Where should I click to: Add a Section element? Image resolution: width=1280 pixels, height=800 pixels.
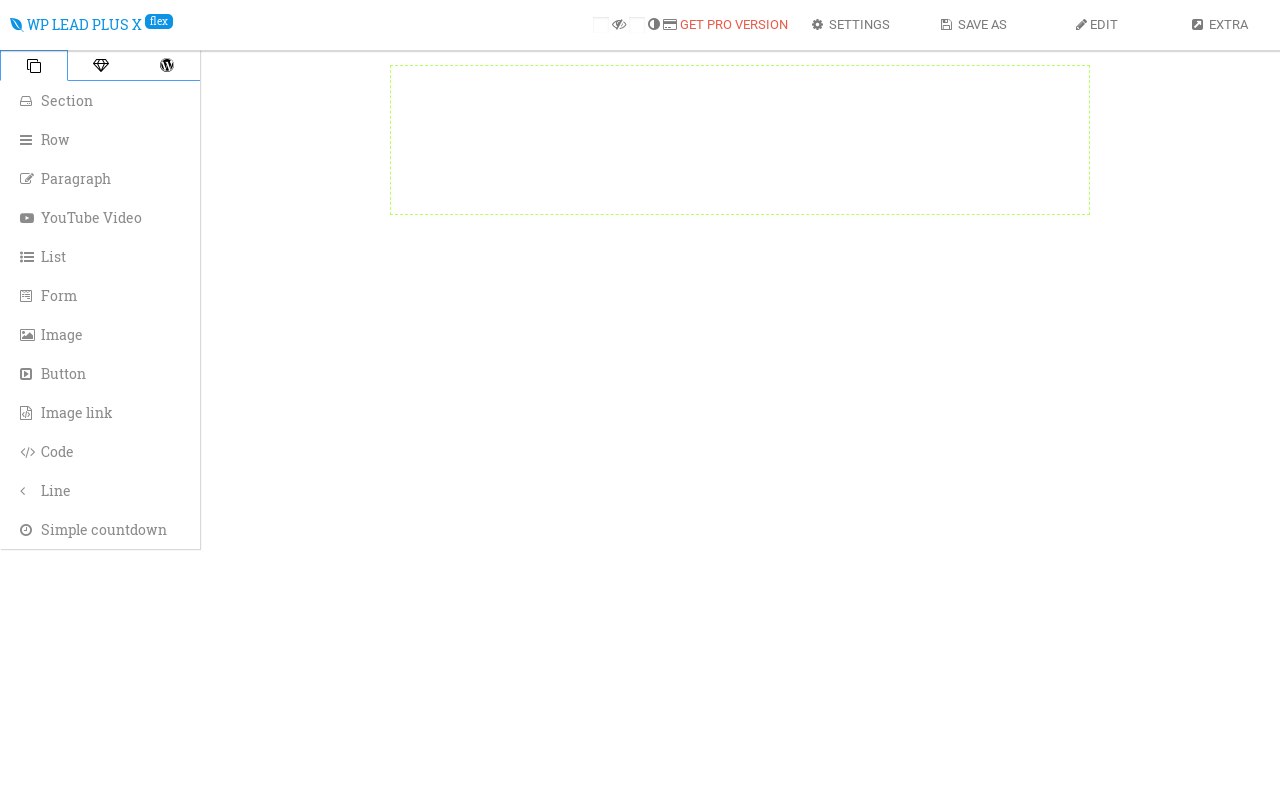(x=100, y=101)
